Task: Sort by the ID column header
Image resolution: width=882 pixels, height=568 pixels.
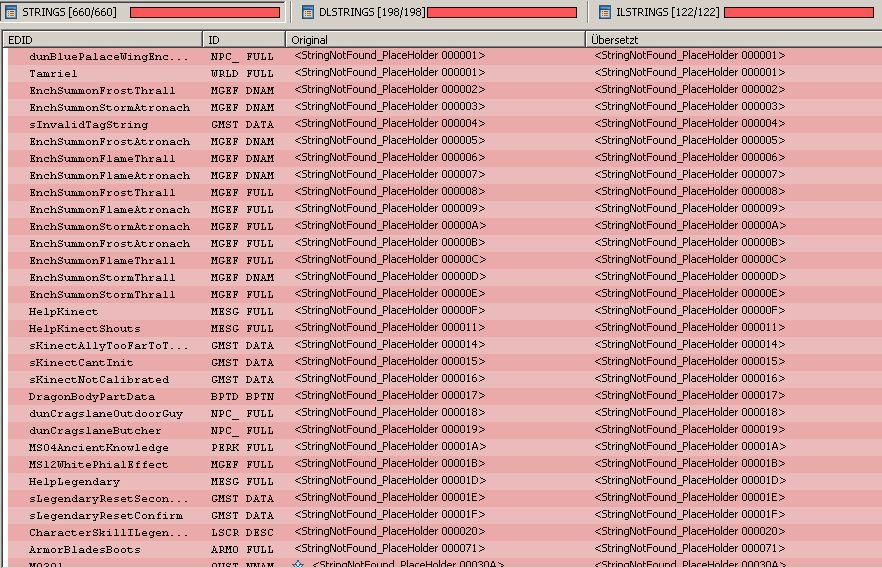Action: coord(244,40)
